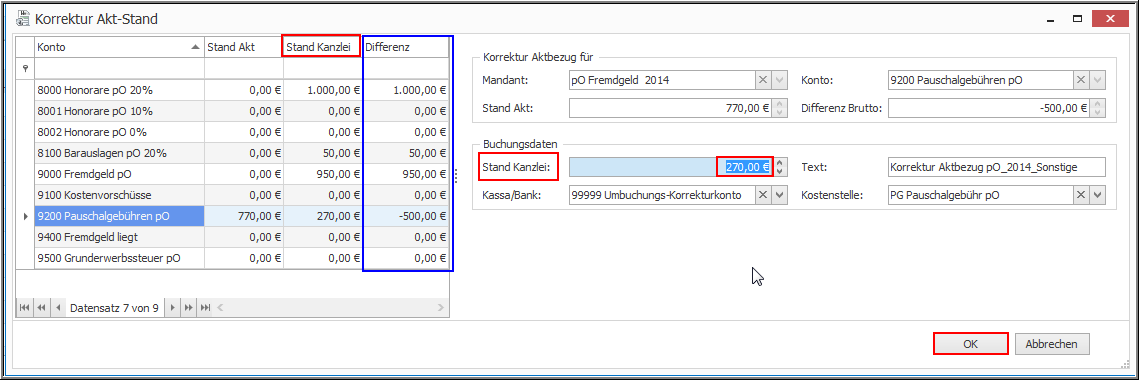This screenshot has width=1139, height=380.
Task: Open the Kassa/Bank dropdown
Action: pyautogui.click(x=779, y=195)
